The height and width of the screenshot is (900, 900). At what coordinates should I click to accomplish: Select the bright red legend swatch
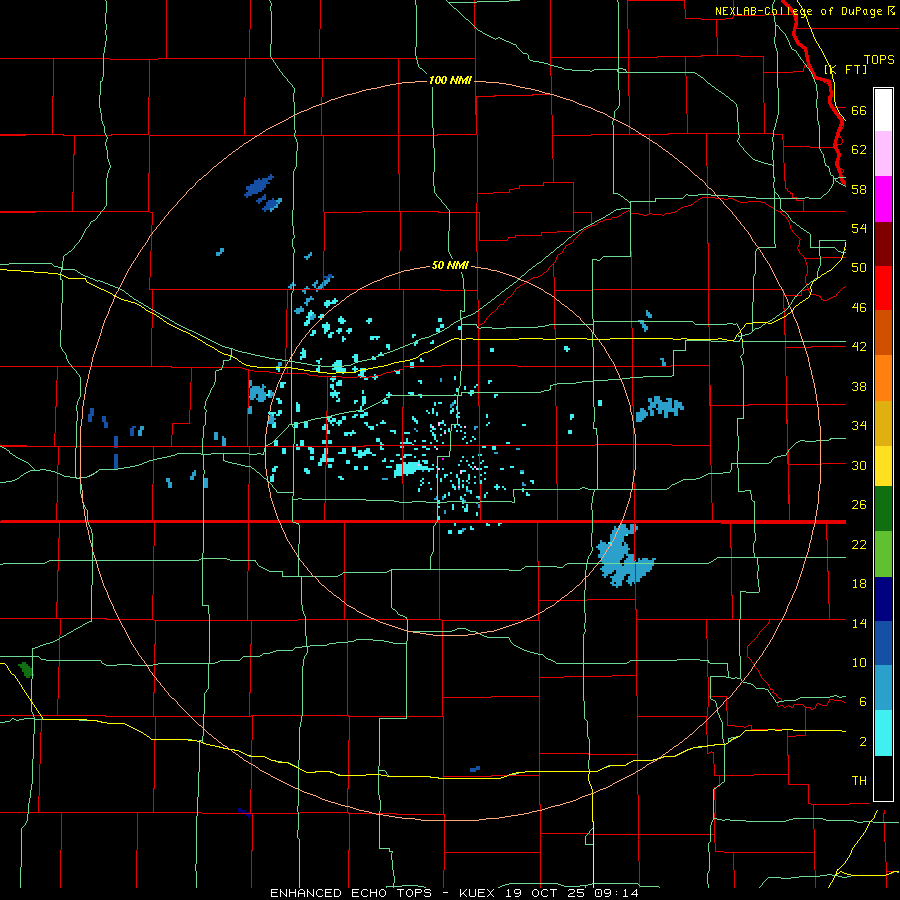point(883,288)
